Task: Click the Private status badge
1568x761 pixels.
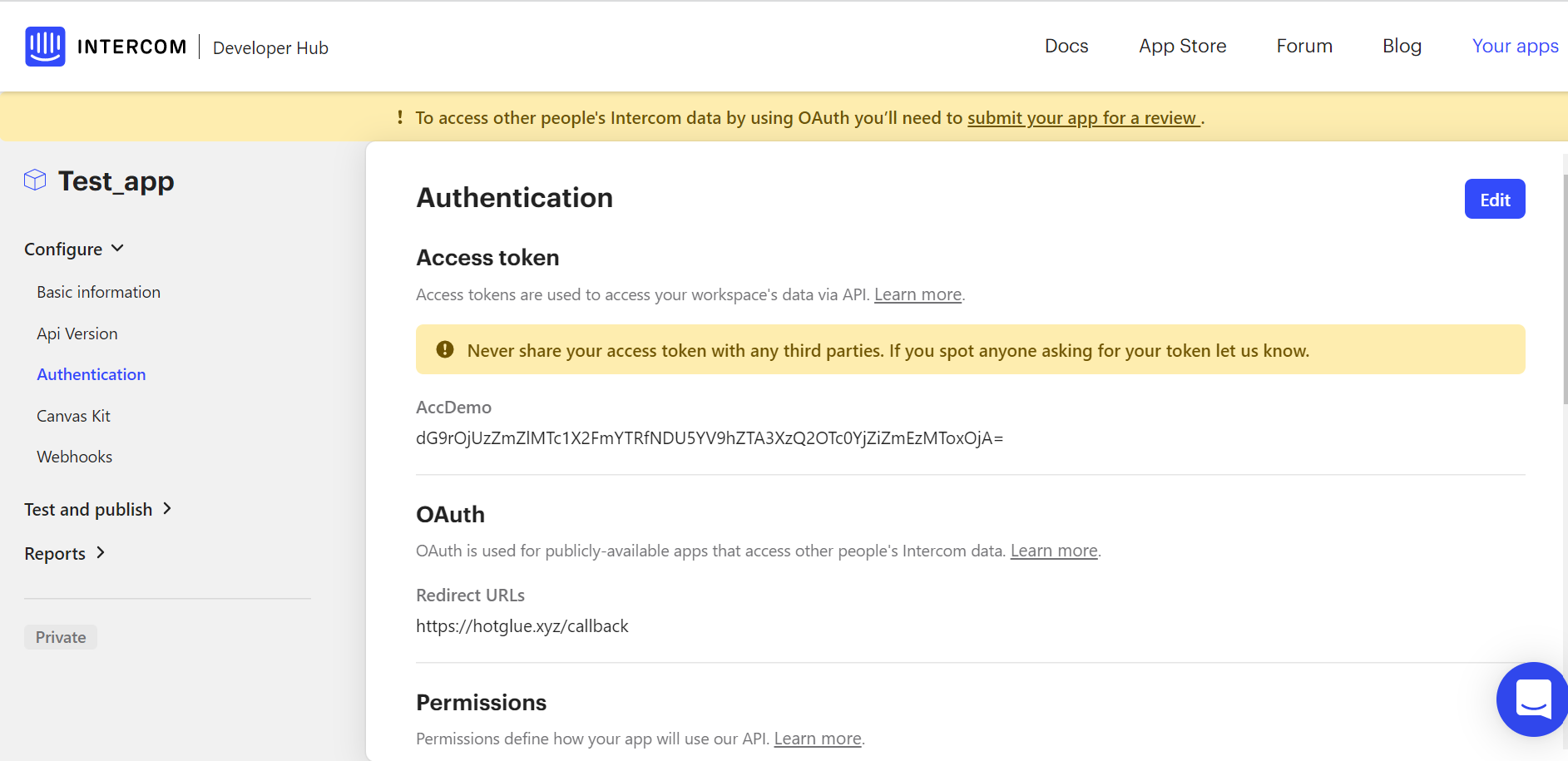Action: coord(61,637)
